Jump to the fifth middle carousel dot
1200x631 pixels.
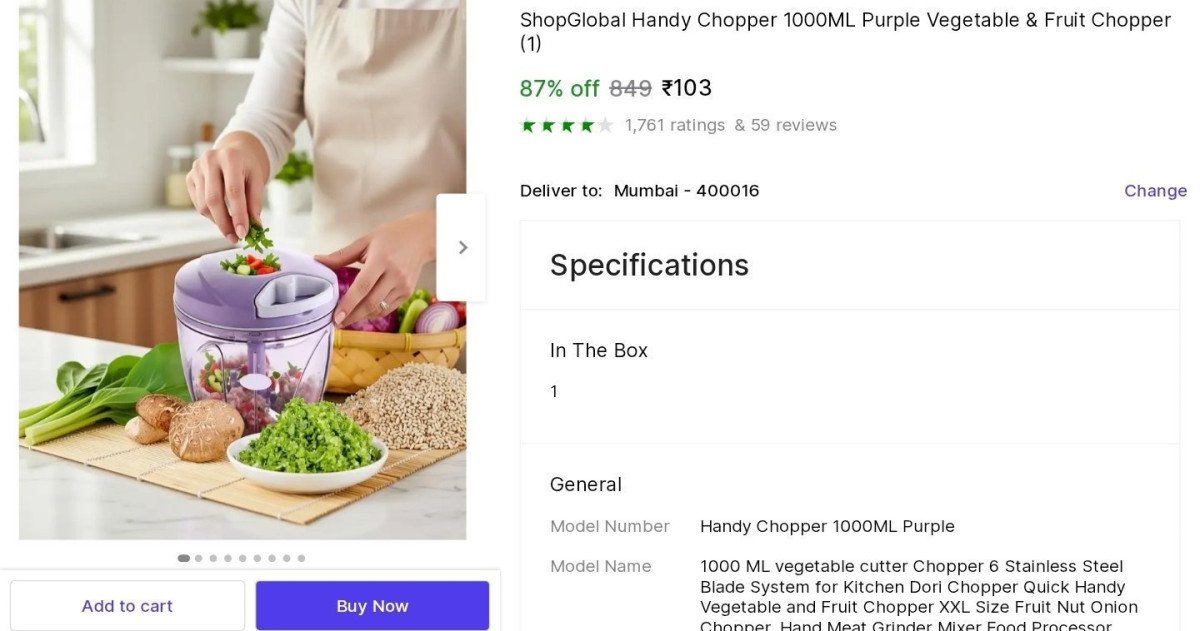[243, 558]
